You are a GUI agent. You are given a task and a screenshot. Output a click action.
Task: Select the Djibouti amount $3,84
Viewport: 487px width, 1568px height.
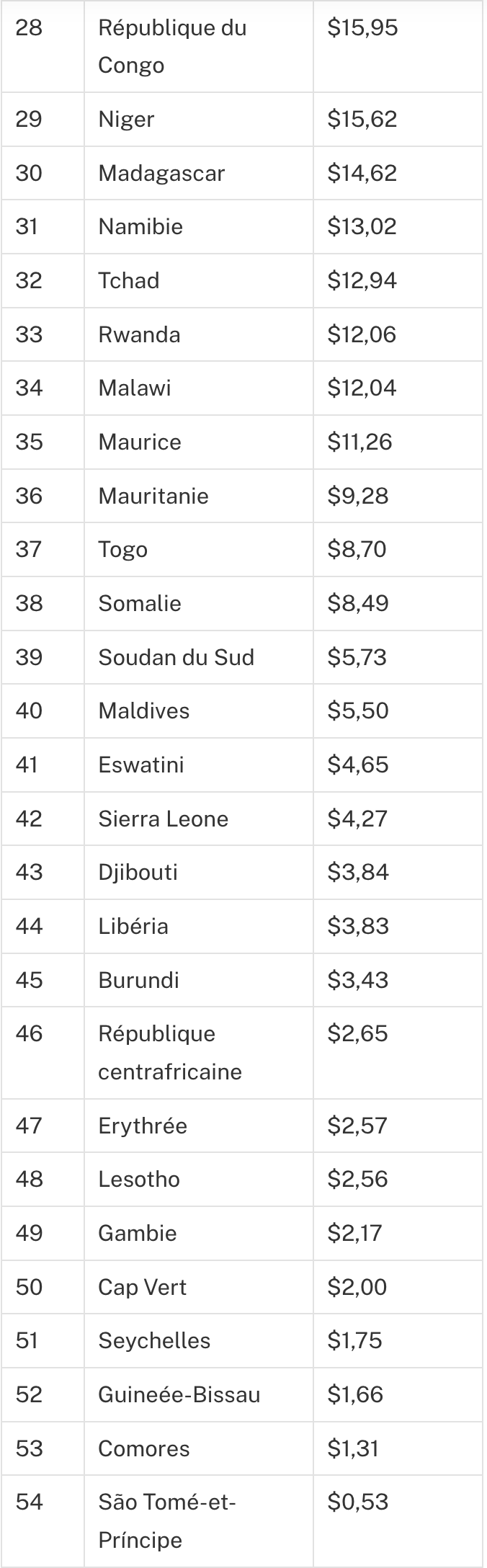coord(358,872)
